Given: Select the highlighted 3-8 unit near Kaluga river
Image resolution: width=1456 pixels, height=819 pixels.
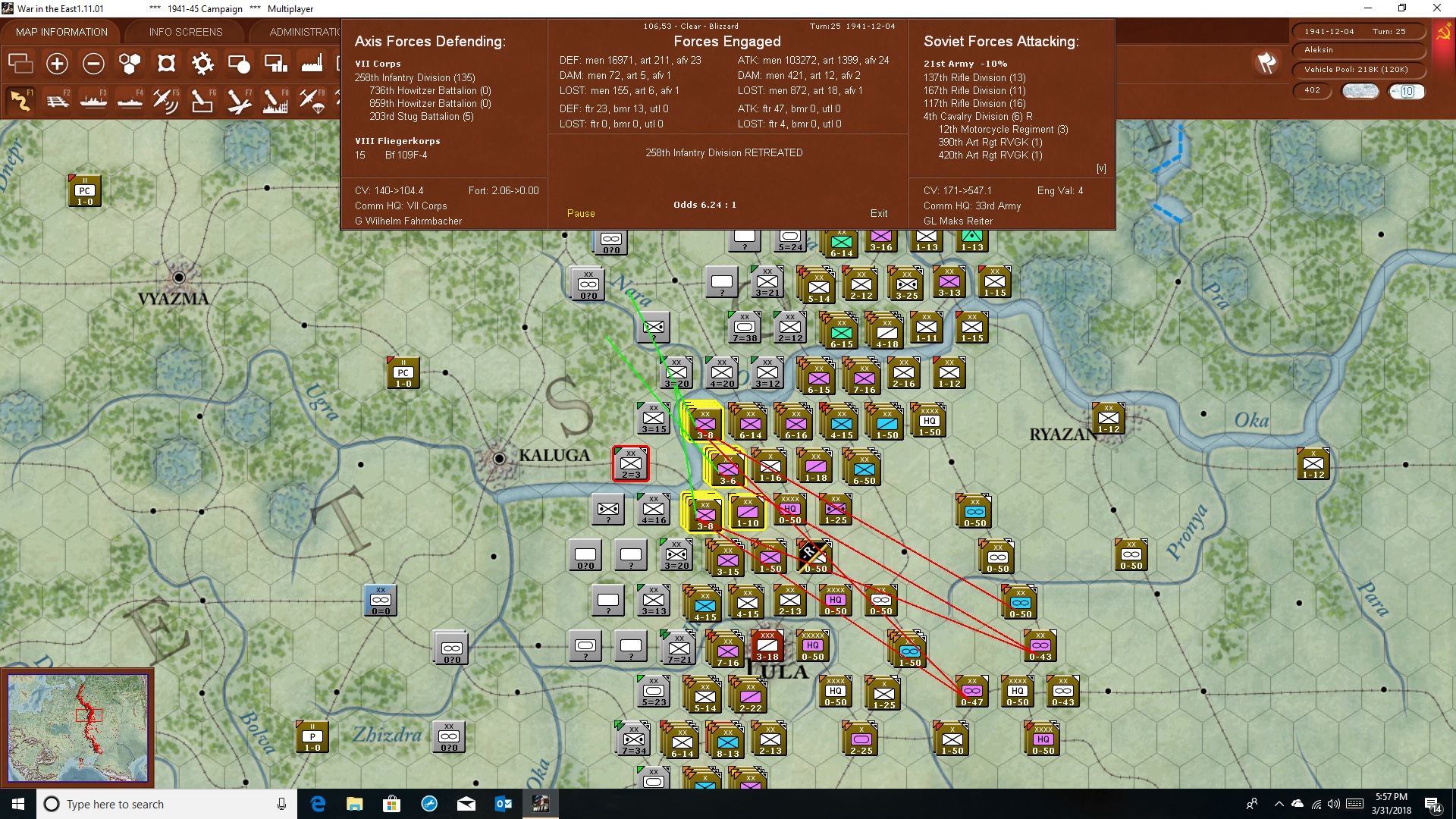Looking at the screenshot, I should (704, 513).
